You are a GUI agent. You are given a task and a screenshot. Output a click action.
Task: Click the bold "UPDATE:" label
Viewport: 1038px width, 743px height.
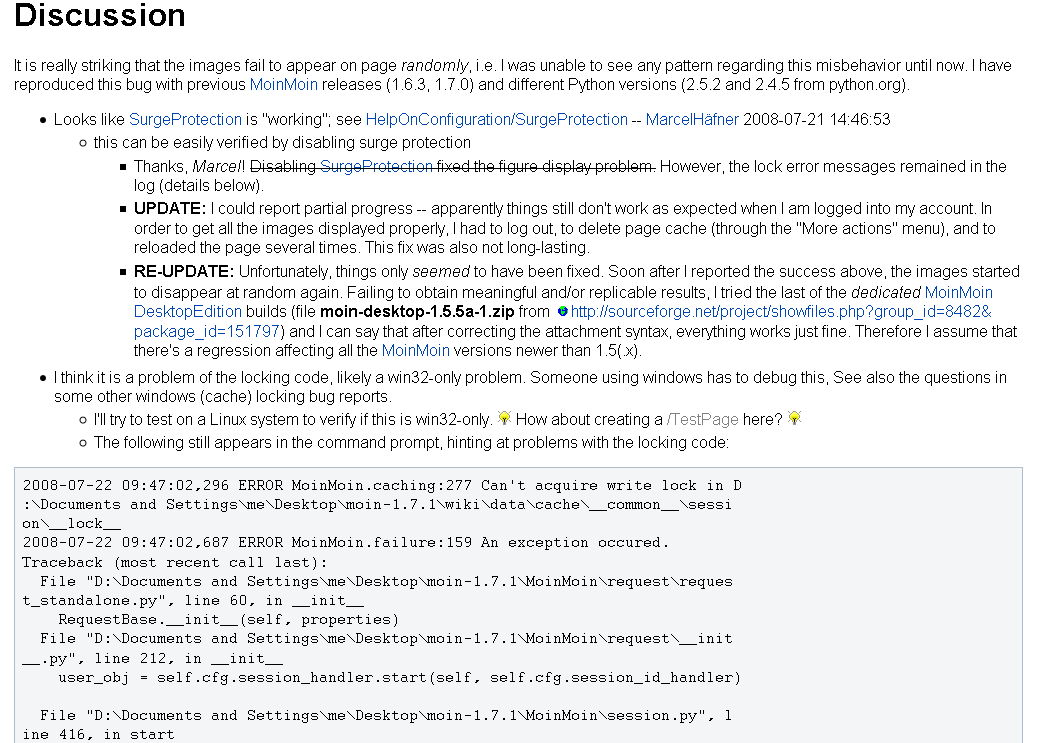pos(170,209)
